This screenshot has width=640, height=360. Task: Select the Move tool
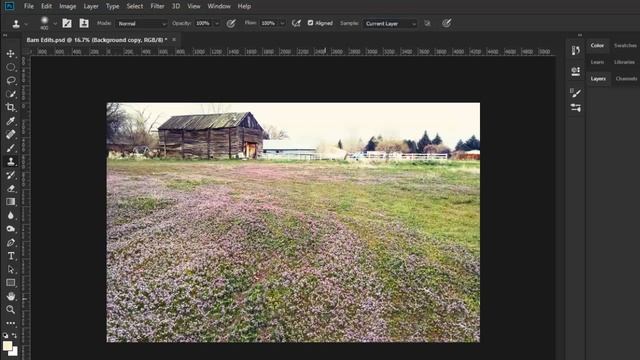point(11,53)
